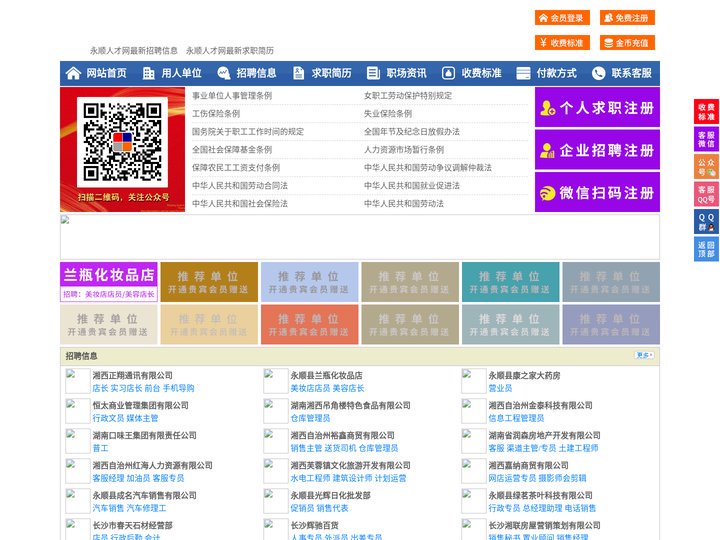Click the news icon beside 职场资讯

coord(373,73)
